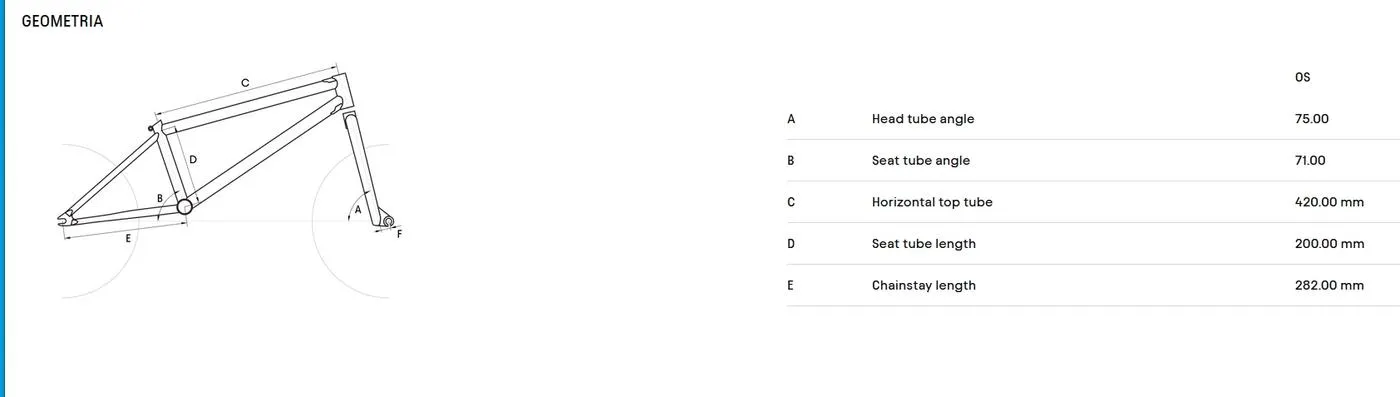
Task: Click the Seat tube angle row label
Action: point(921,160)
